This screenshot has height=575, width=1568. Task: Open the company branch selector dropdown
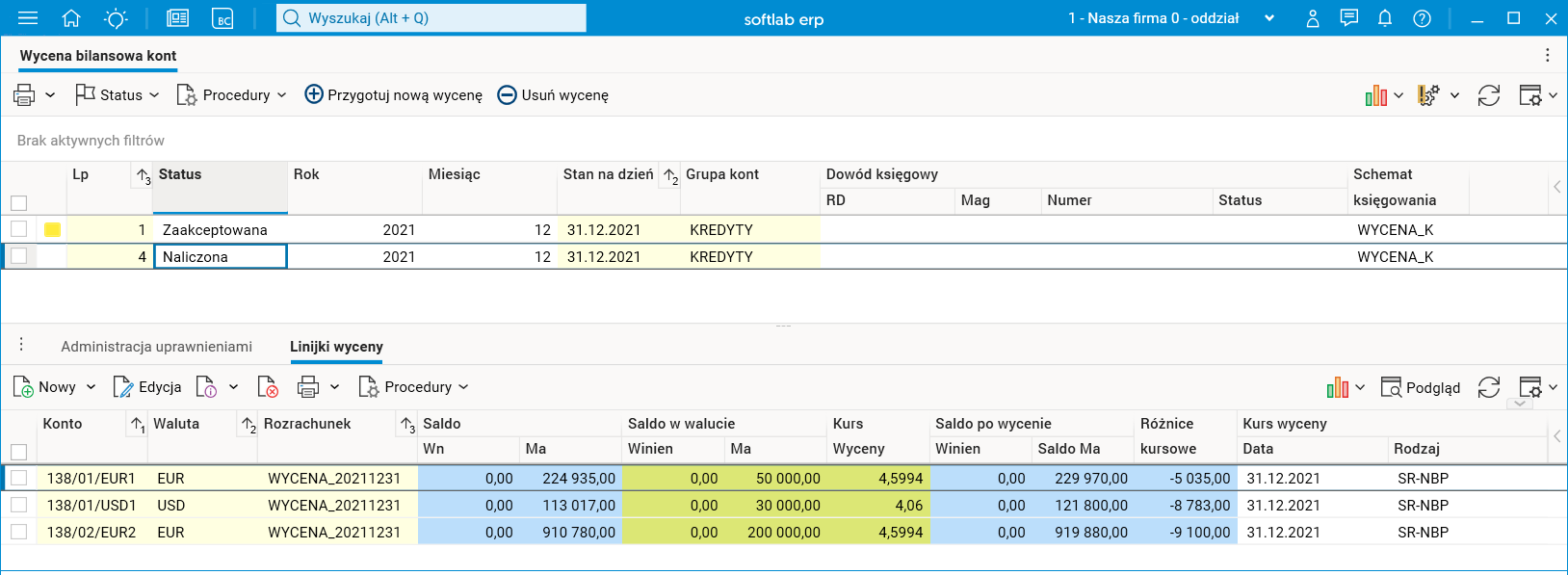pos(1268,18)
